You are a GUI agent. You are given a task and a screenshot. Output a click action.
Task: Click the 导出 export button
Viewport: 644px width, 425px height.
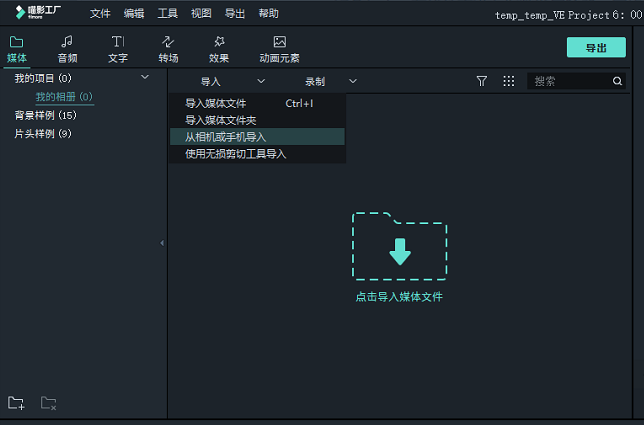(x=596, y=48)
